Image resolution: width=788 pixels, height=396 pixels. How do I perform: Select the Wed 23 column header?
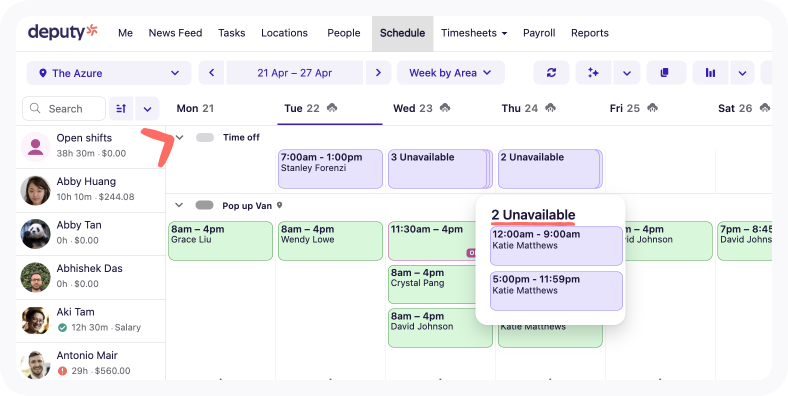click(413, 108)
